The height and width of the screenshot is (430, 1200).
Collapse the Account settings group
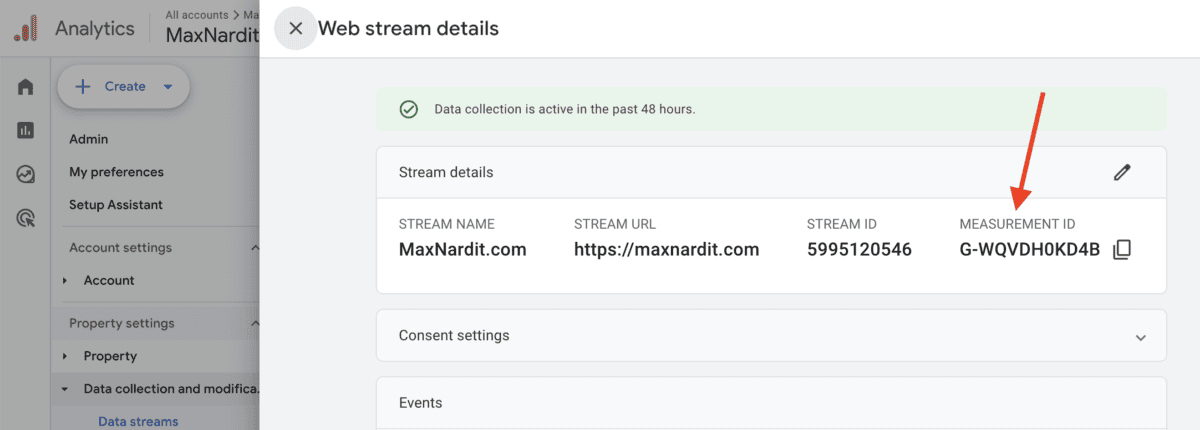point(255,248)
